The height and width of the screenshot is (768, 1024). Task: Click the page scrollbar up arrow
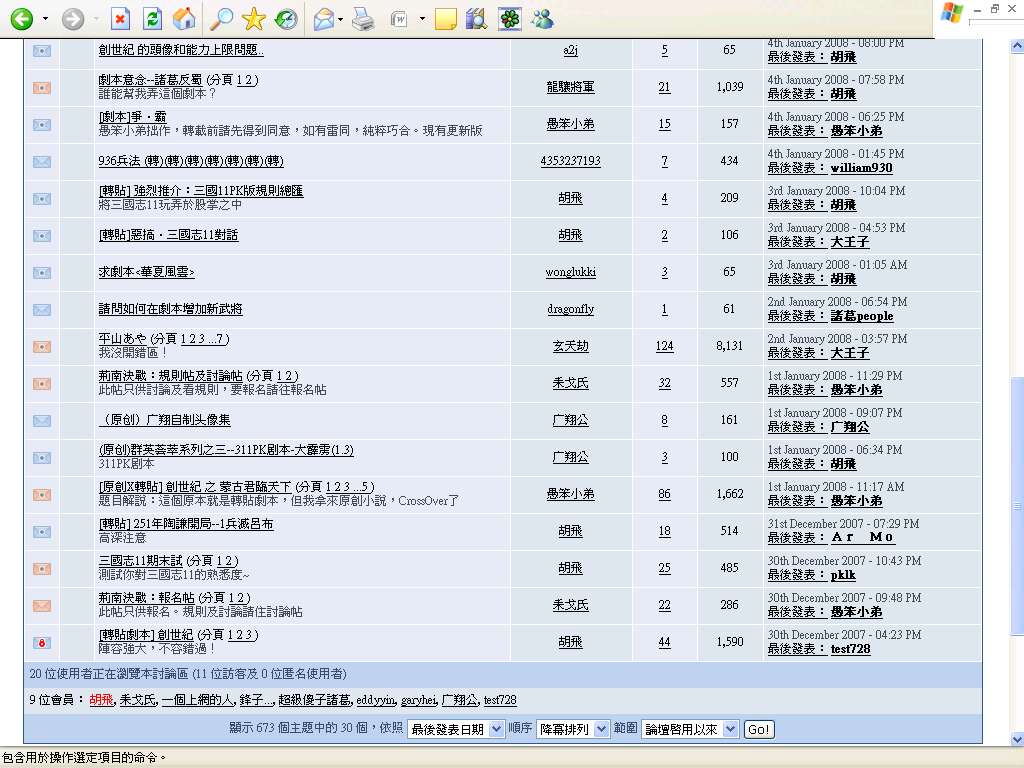click(x=1017, y=46)
